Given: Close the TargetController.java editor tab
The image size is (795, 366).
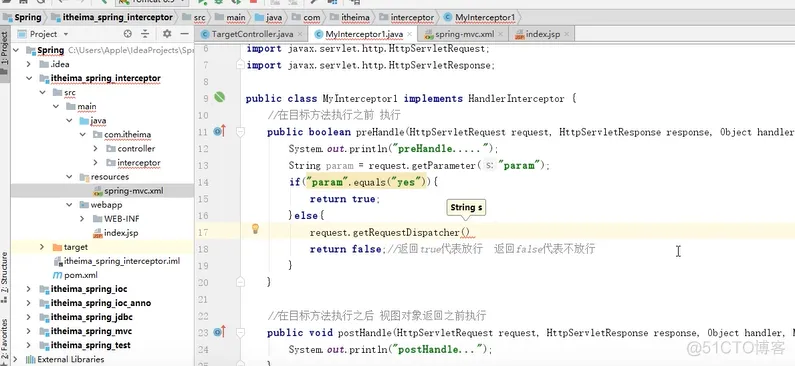Looking at the screenshot, I should 300,34.
